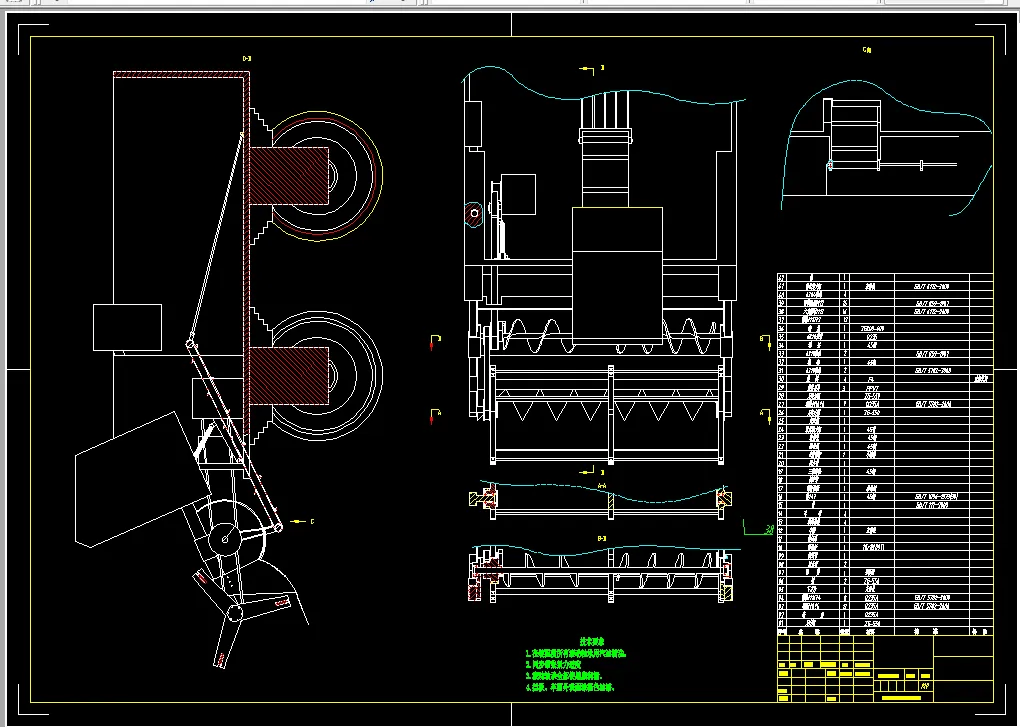Select the cyan-outlined detail view at top right

pos(886,147)
